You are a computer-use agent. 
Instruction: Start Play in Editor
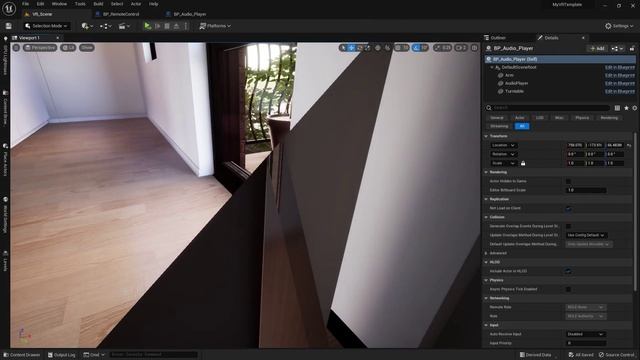(x=147, y=26)
